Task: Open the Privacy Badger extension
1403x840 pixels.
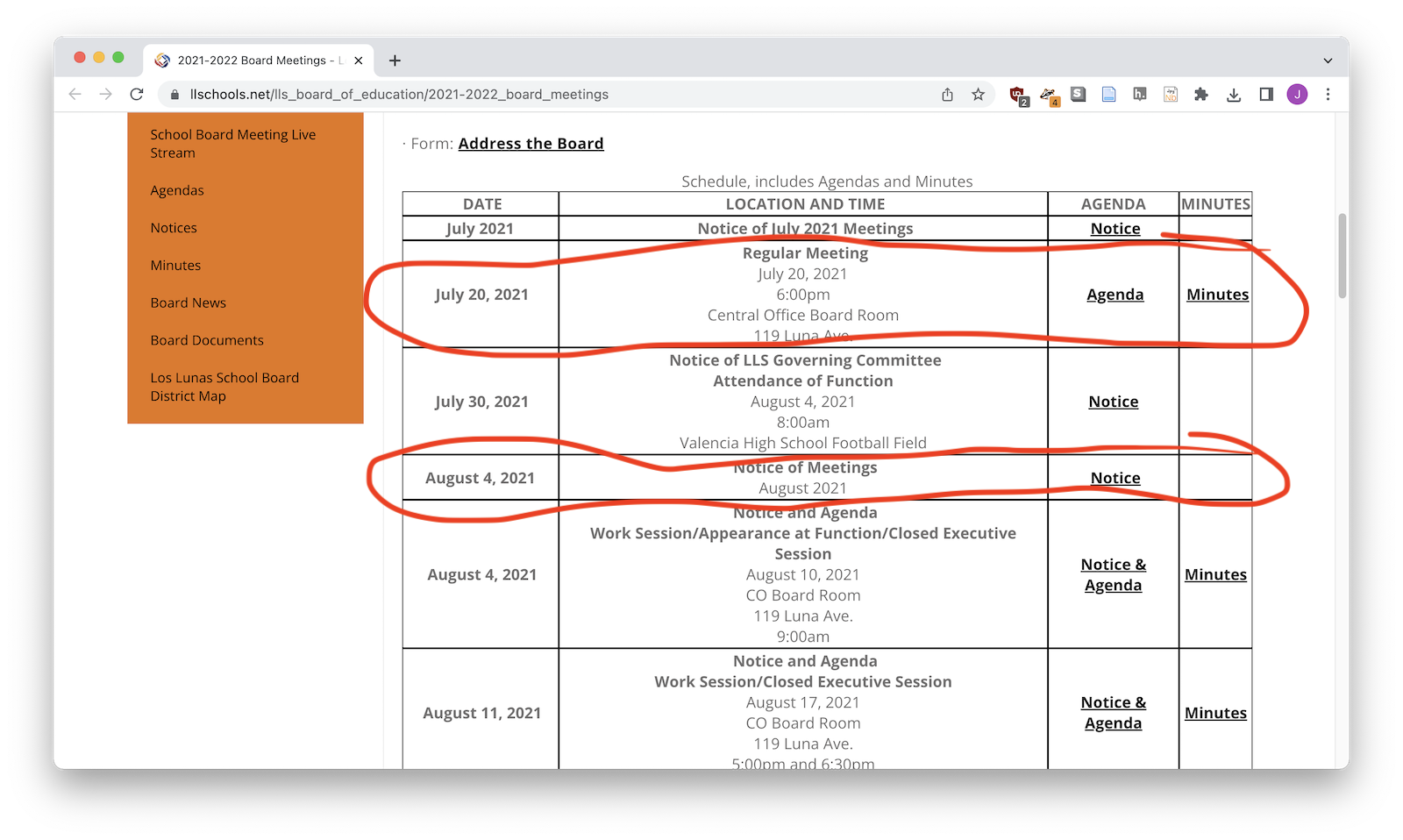Action: (1049, 95)
